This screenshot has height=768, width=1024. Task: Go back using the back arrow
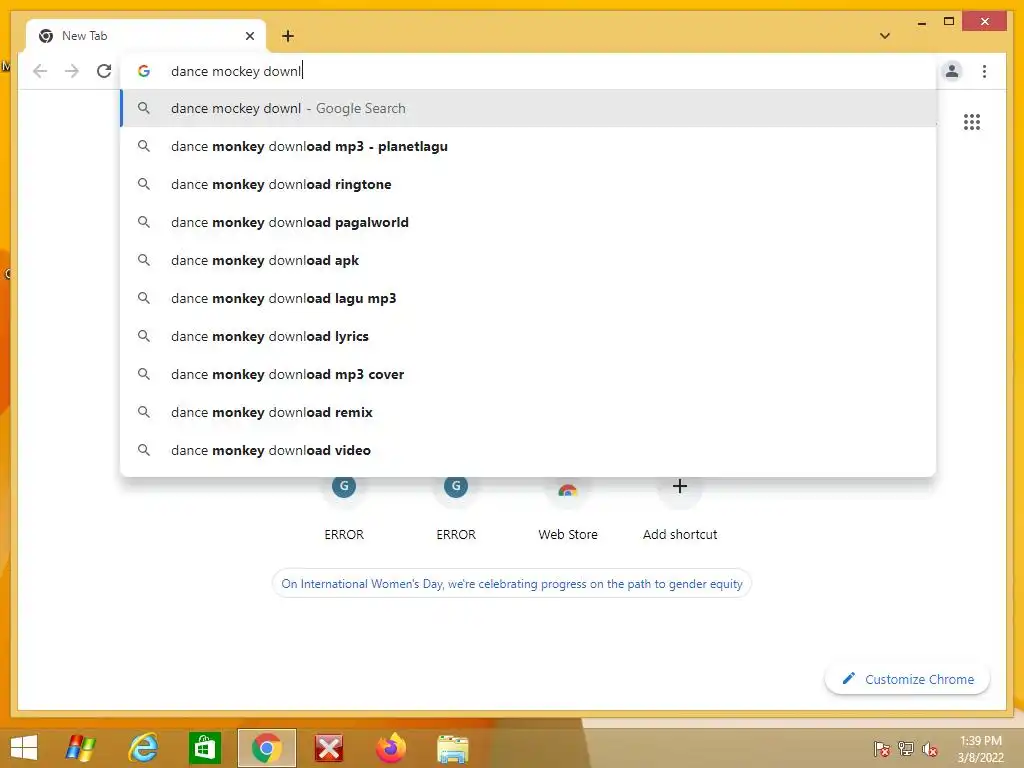[x=40, y=71]
